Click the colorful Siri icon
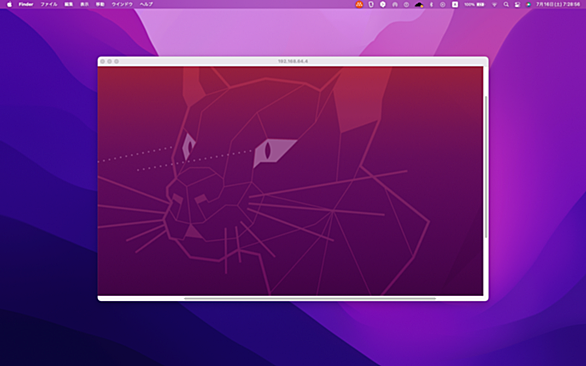586x366 pixels. [x=528, y=4]
